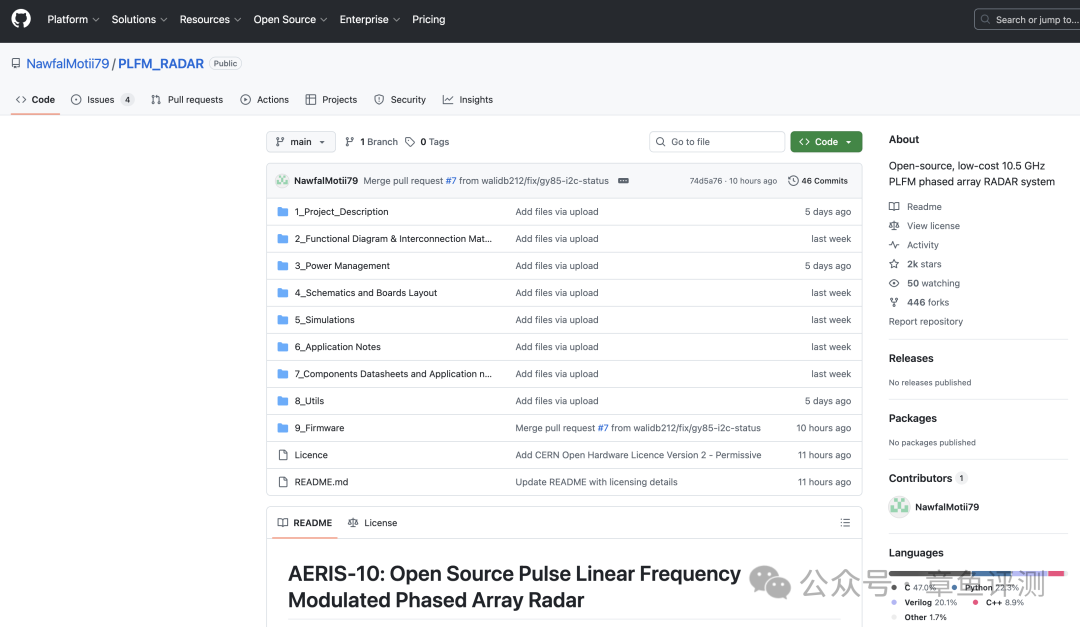1080x627 pixels.
Task: View the 2k stars link
Action: tap(924, 264)
